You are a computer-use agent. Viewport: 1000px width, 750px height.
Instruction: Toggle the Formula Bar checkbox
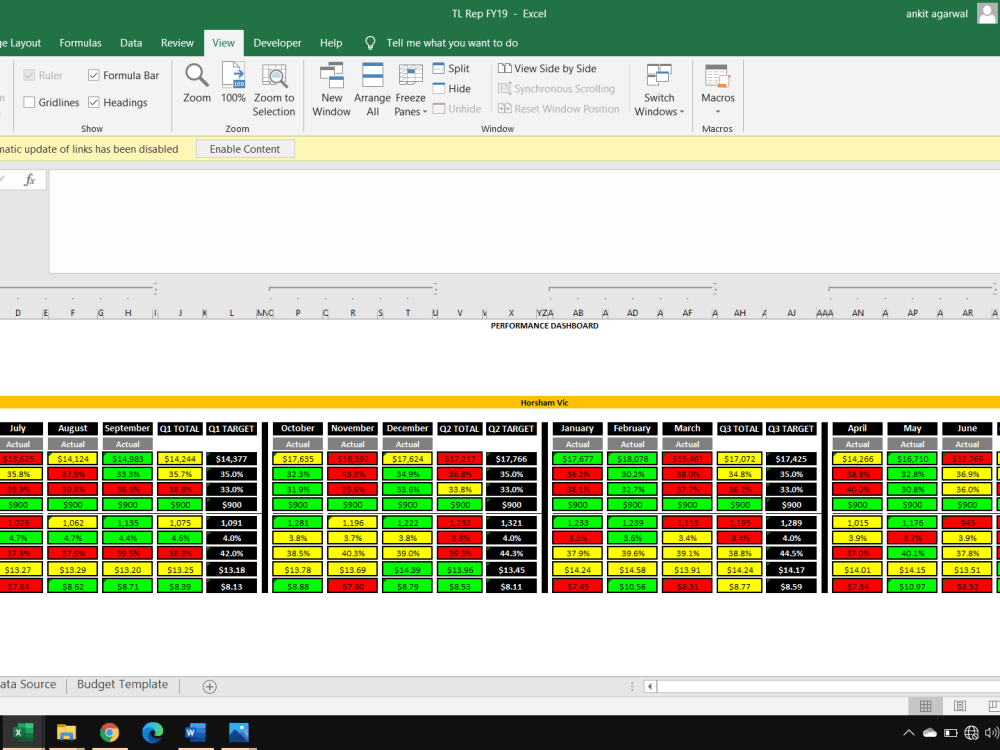94,75
